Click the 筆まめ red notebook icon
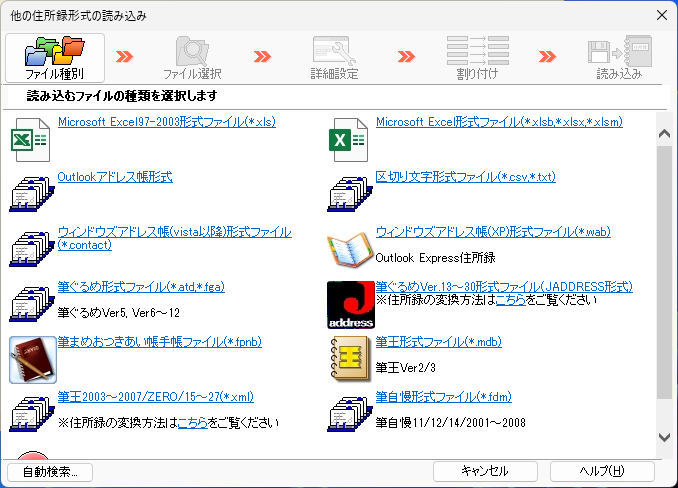Viewport: 678px width, 488px height. 33,360
